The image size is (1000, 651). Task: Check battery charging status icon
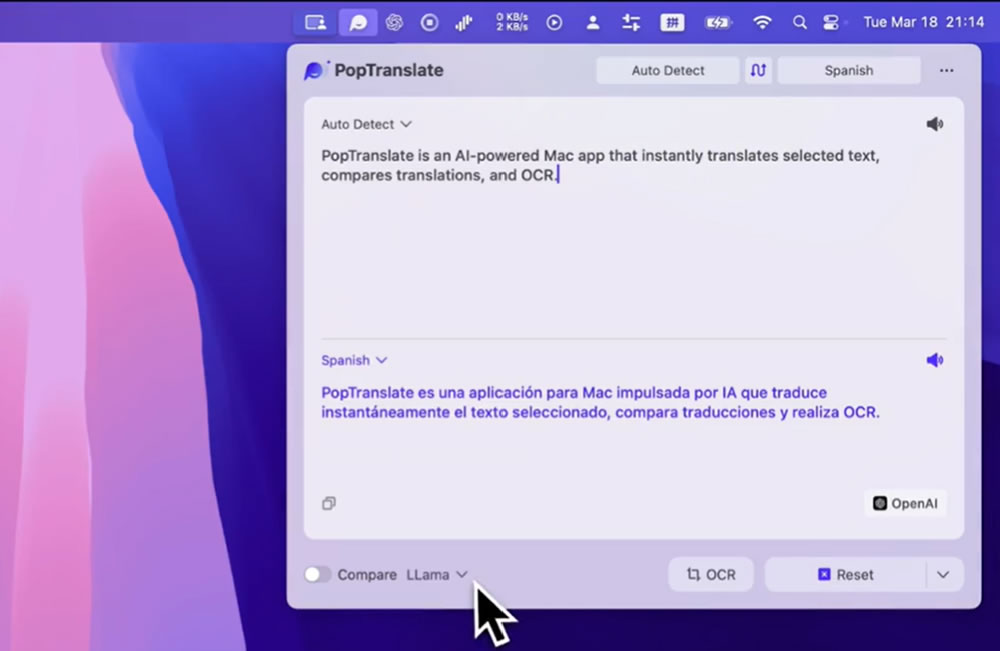(x=717, y=23)
